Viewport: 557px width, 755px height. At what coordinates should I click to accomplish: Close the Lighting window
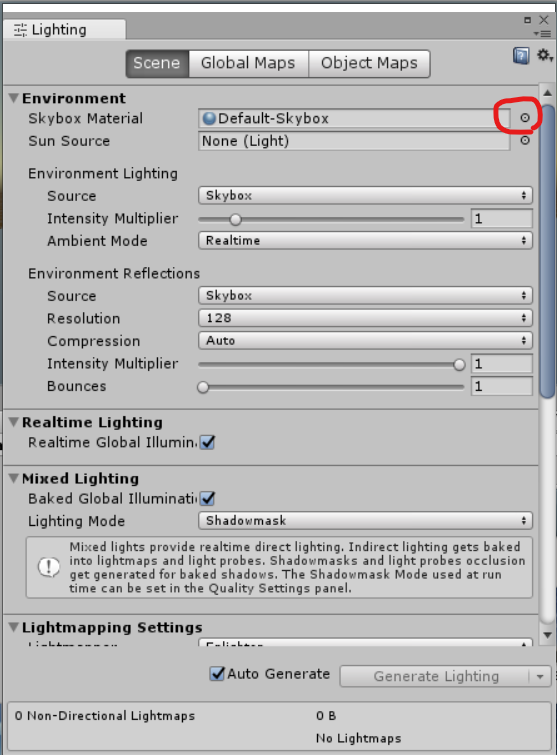[x=544, y=20]
